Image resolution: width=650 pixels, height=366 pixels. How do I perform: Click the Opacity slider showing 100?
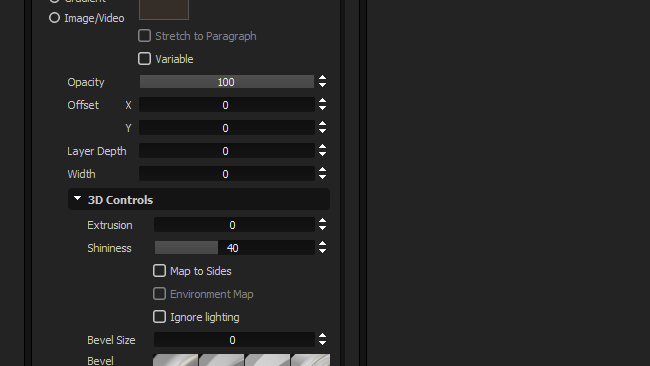coord(227,82)
